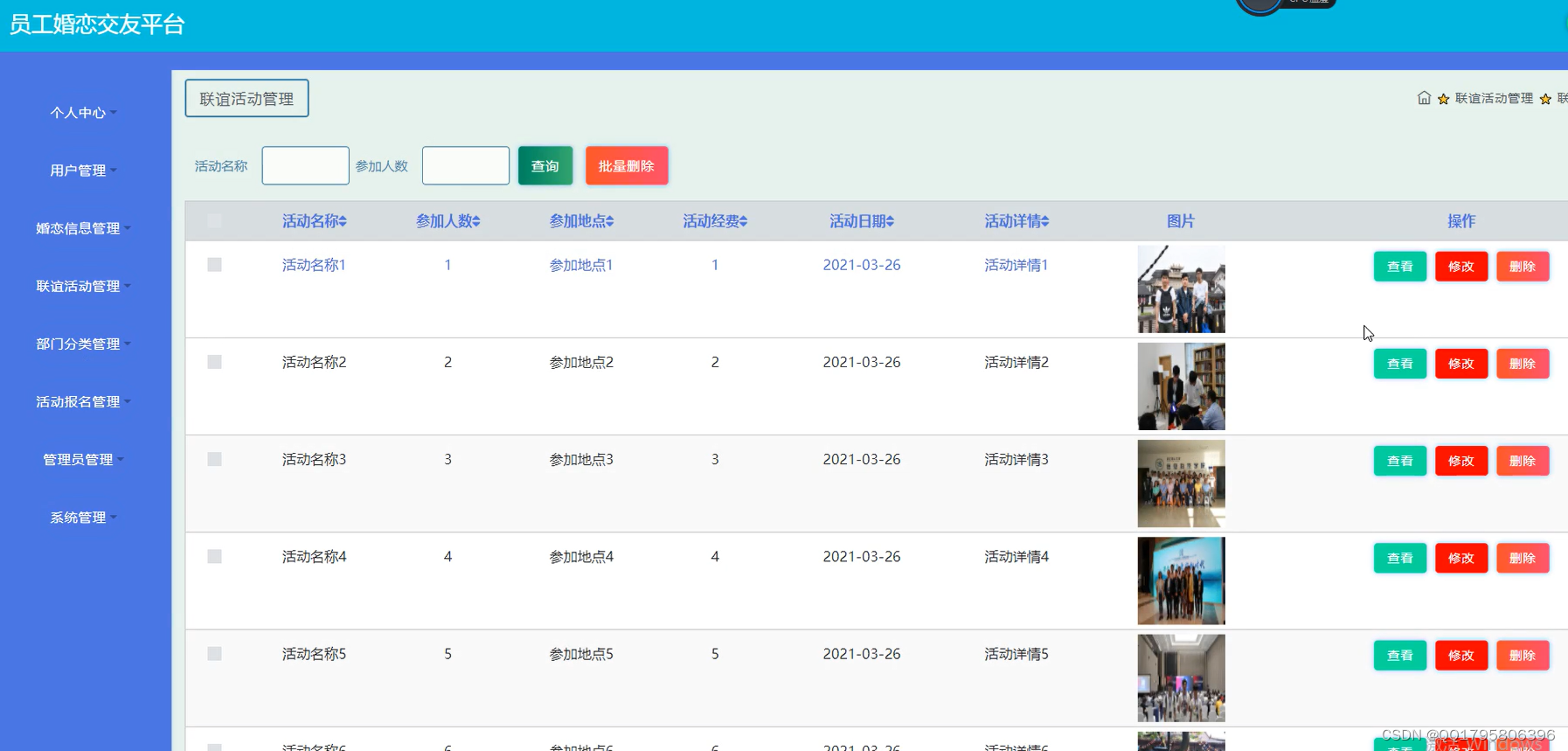
Task: Click the 查询 search button
Action: 545,166
